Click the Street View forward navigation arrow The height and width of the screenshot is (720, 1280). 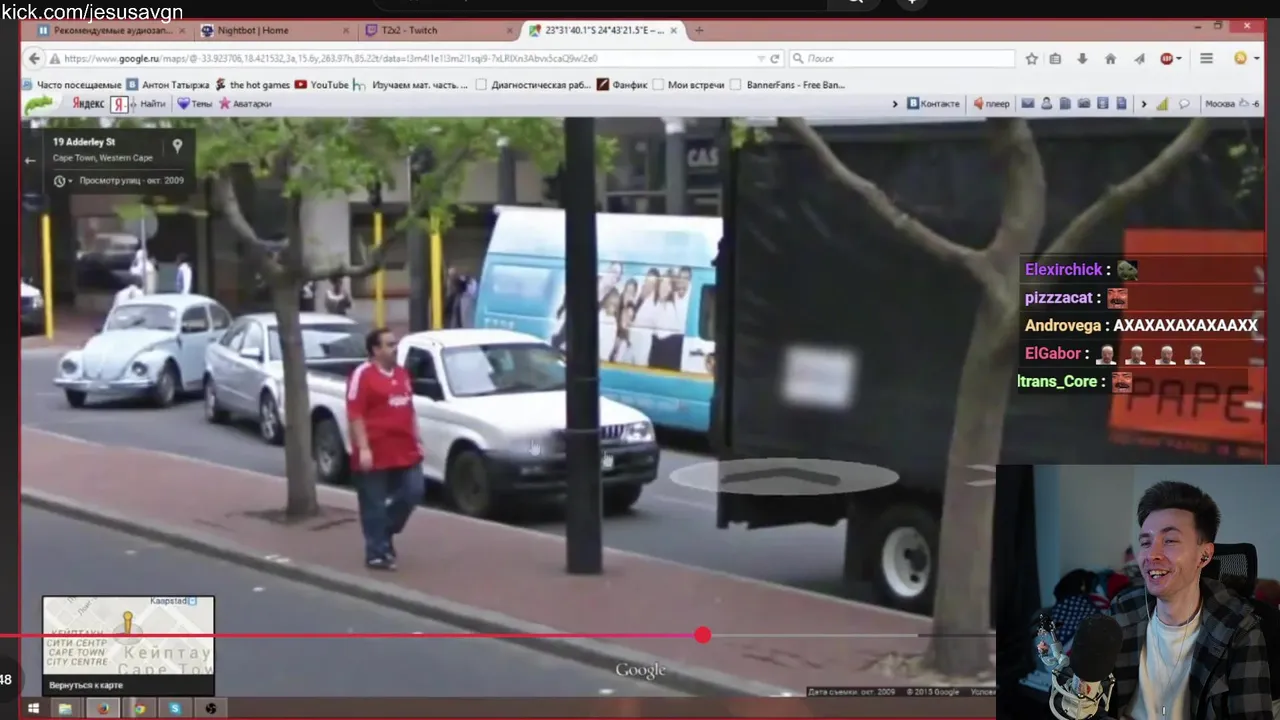pyautogui.click(x=783, y=478)
